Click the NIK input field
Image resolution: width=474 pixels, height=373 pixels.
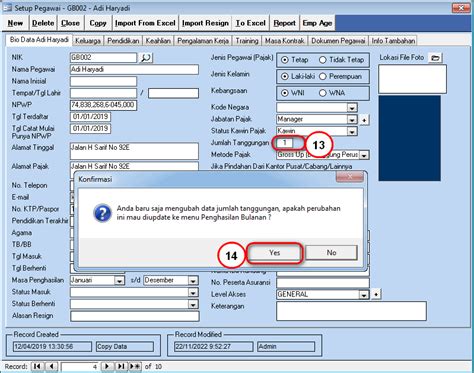pos(103,58)
